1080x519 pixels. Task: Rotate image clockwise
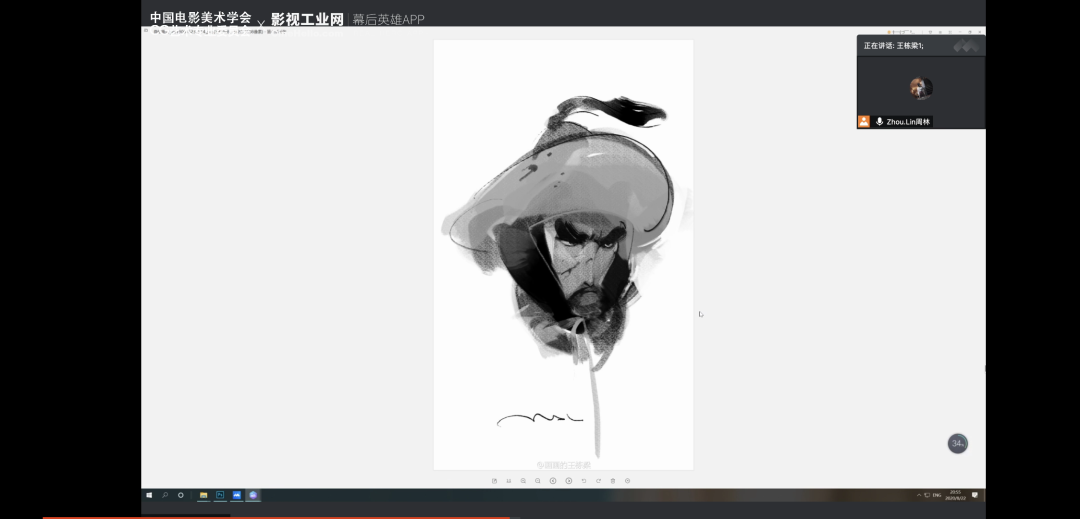[x=598, y=481]
